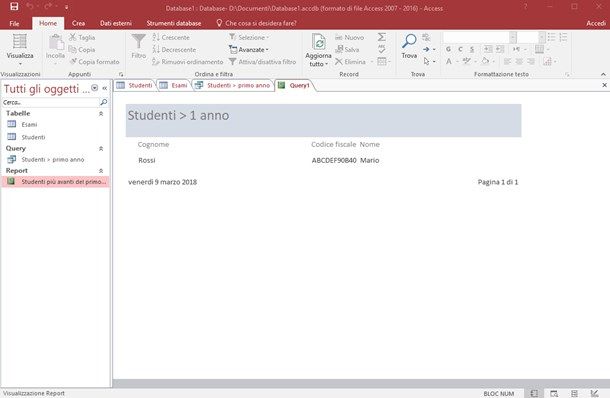The height and width of the screenshot is (398, 610).
Task: Click the font name combo box
Action: [x=480, y=37]
